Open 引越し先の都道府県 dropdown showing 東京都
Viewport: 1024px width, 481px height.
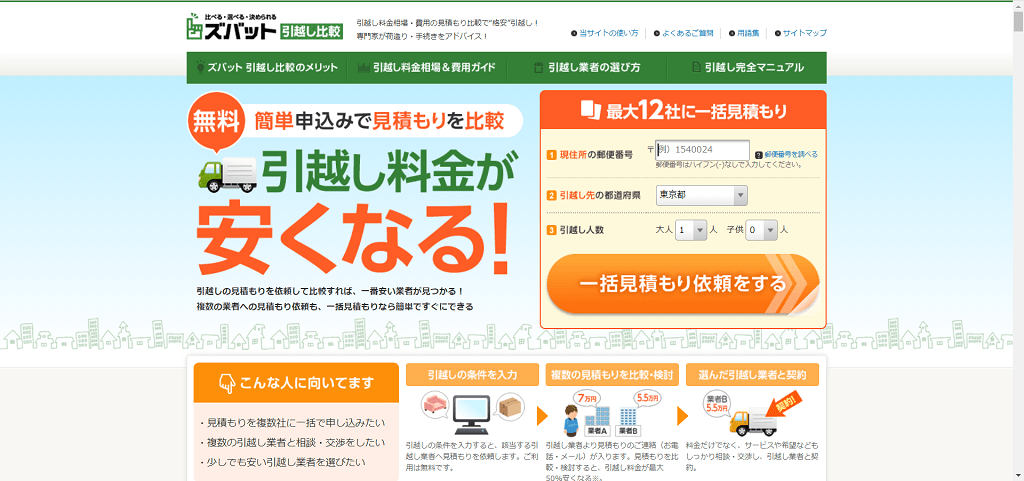point(701,195)
